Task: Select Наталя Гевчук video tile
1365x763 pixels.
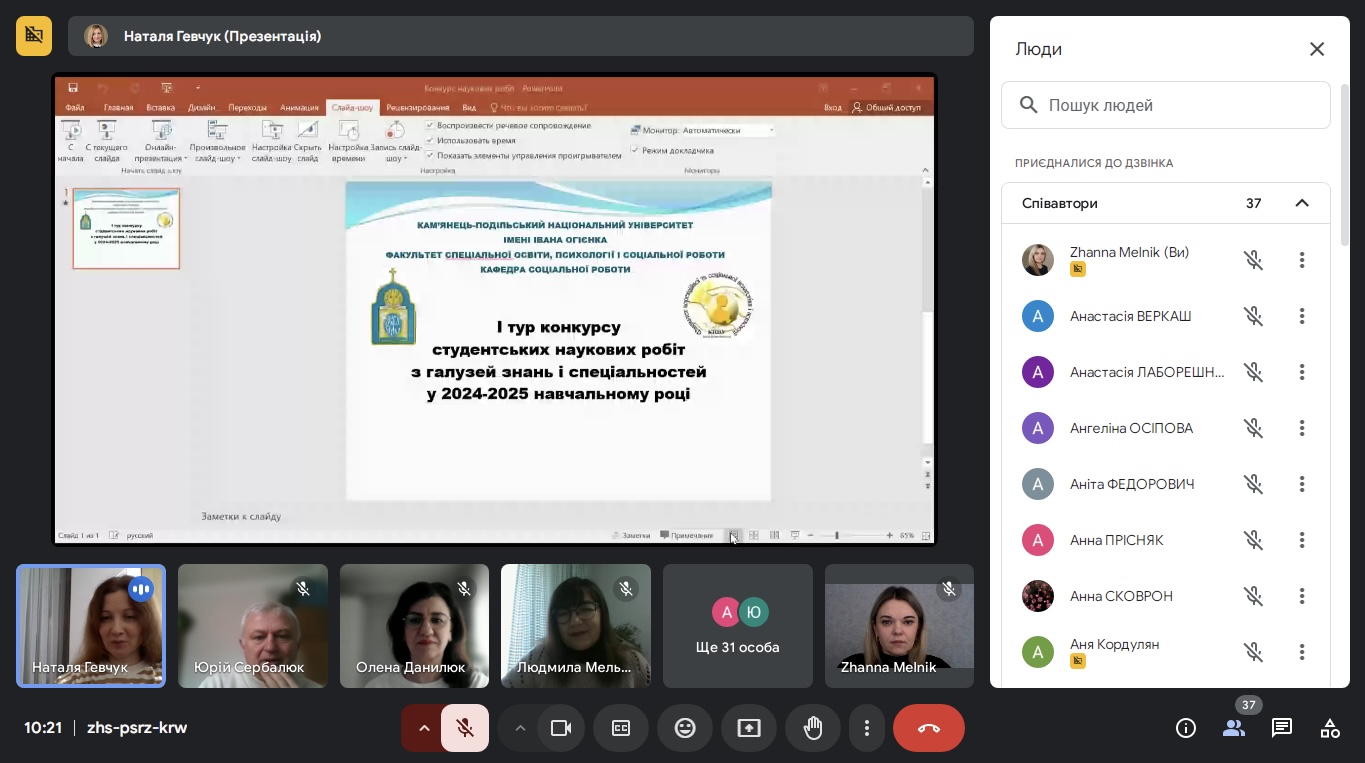Action: [x=91, y=626]
